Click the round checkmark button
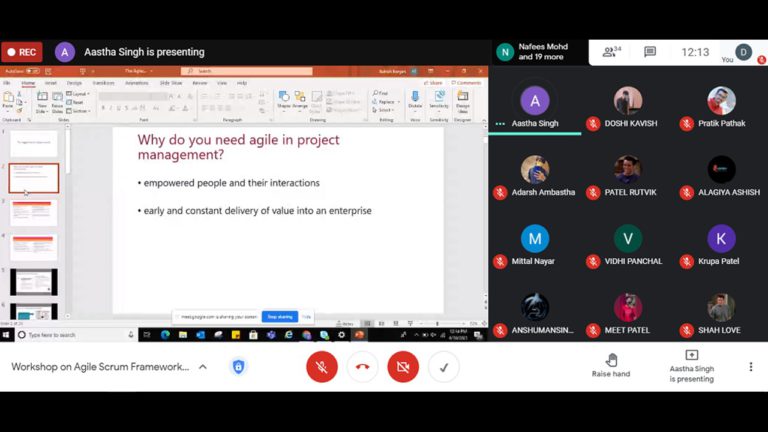Image resolution: width=768 pixels, height=432 pixels. coord(443,367)
